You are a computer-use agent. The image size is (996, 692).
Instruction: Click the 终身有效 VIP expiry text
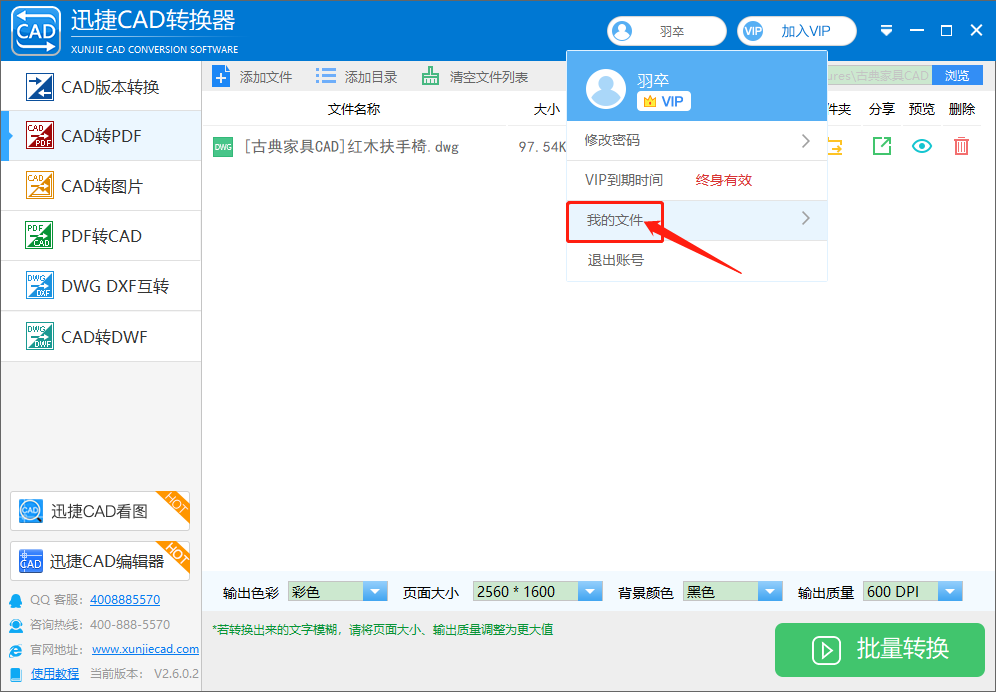point(723,180)
